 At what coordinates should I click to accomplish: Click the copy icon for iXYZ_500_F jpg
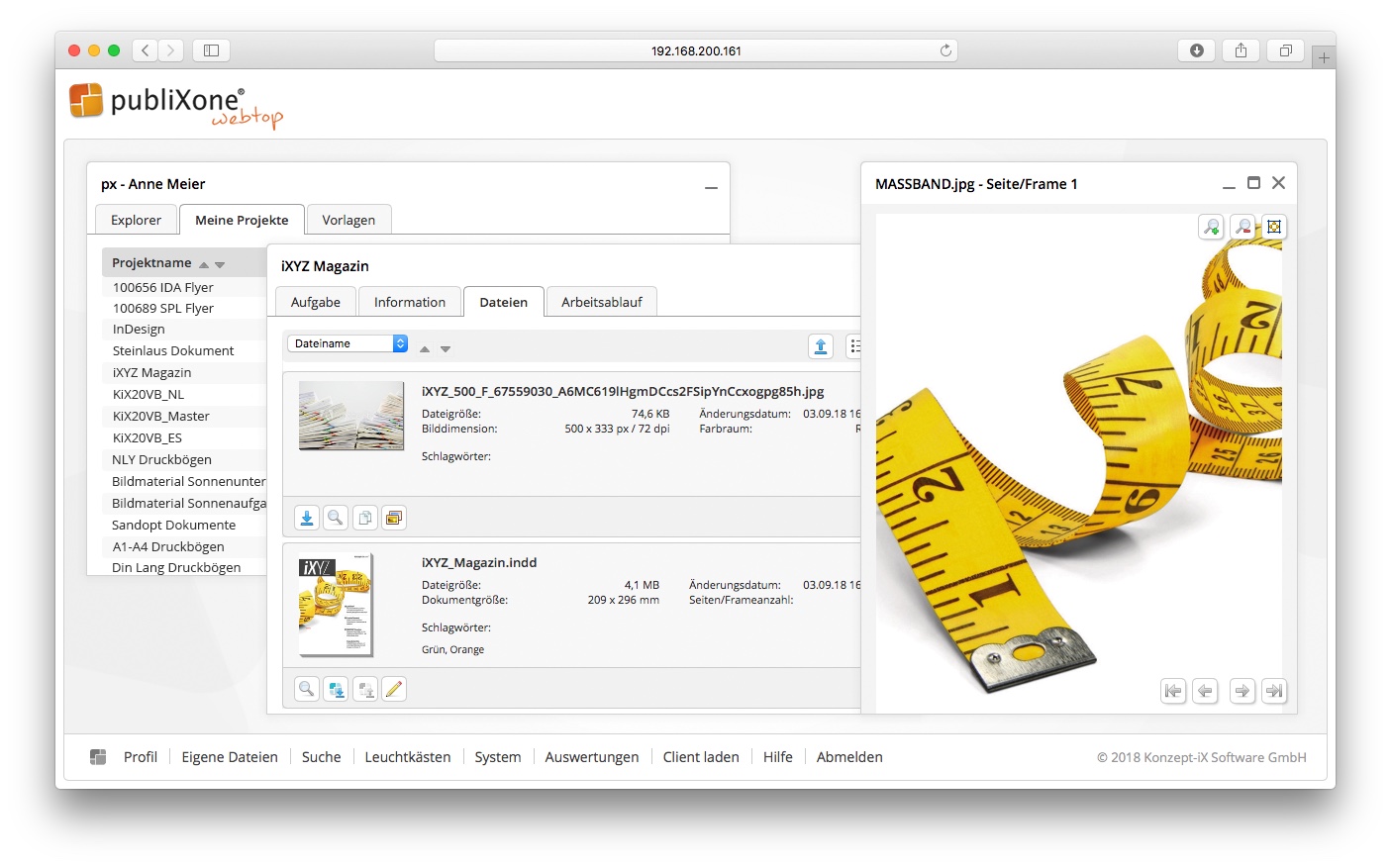click(x=365, y=518)
